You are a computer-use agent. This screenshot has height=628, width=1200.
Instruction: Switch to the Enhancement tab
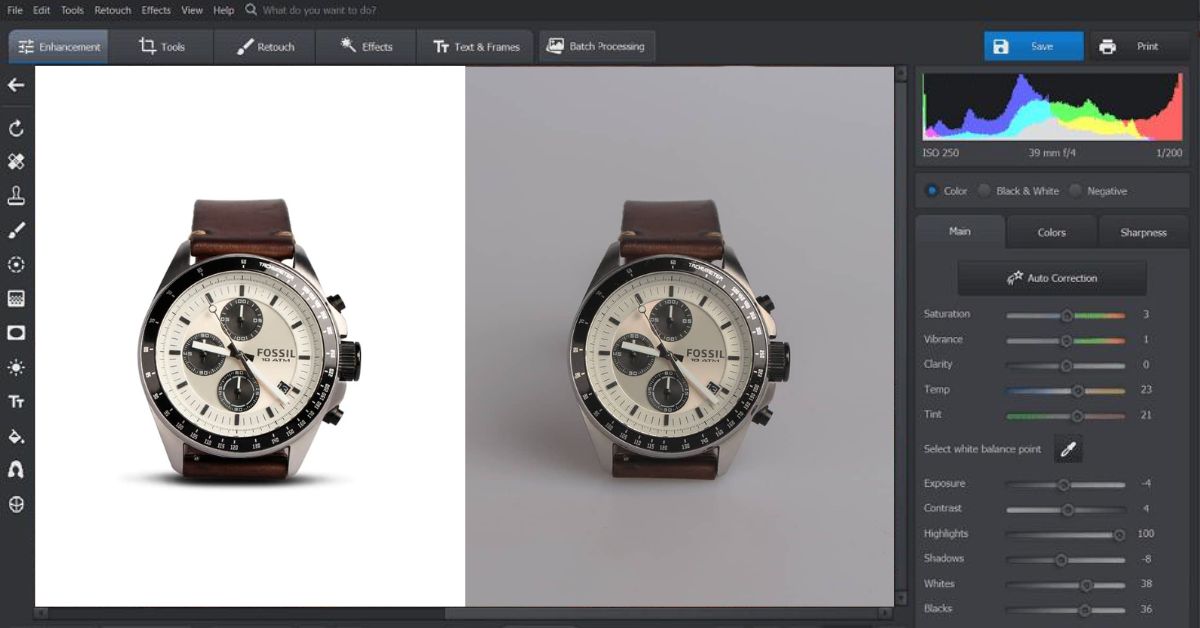tap(59, 46)
